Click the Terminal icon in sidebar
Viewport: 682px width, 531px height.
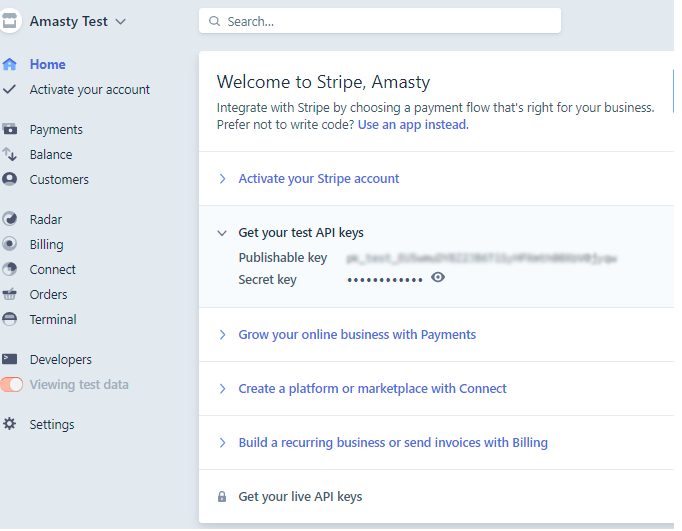coord(10,319)
